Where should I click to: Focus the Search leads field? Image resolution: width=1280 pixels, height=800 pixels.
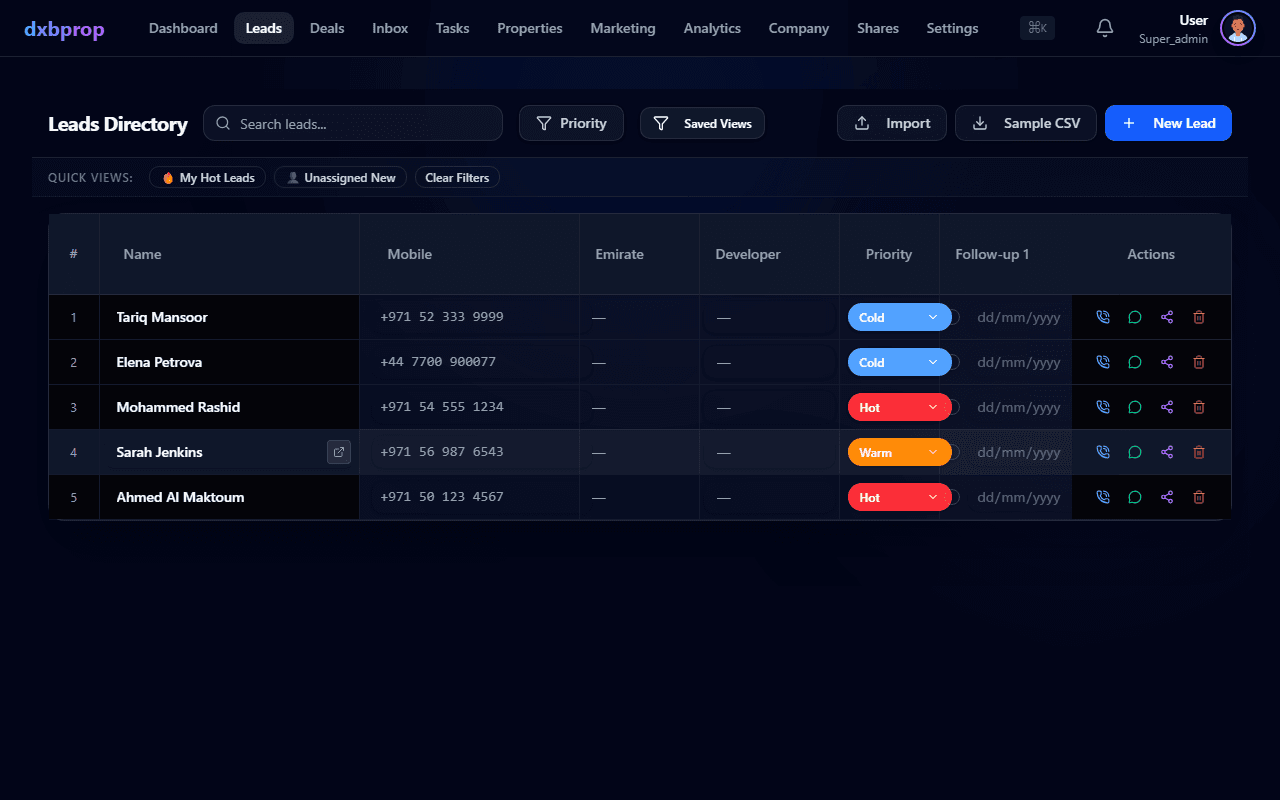[353, 123]
